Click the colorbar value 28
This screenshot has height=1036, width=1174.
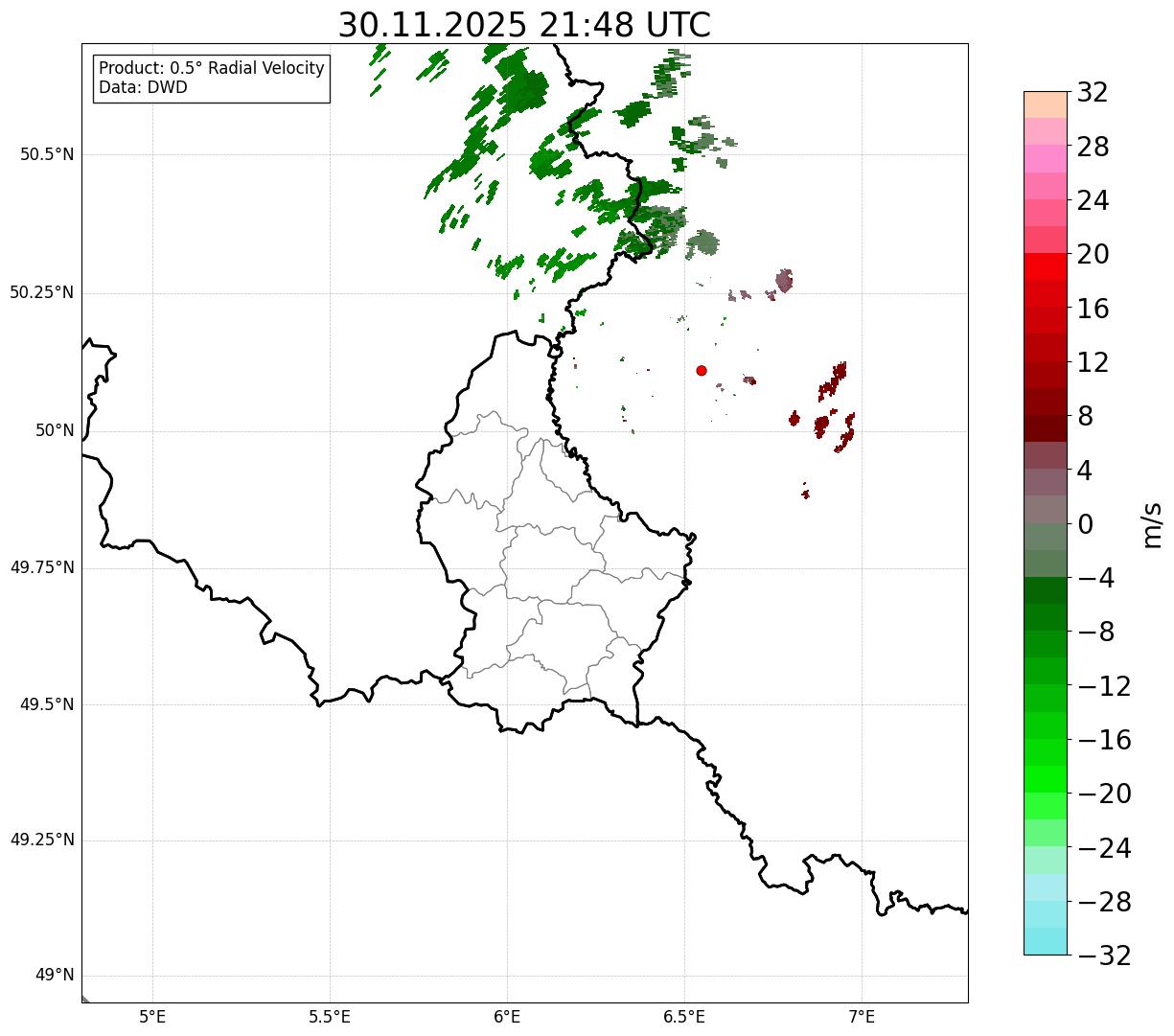1093,147
